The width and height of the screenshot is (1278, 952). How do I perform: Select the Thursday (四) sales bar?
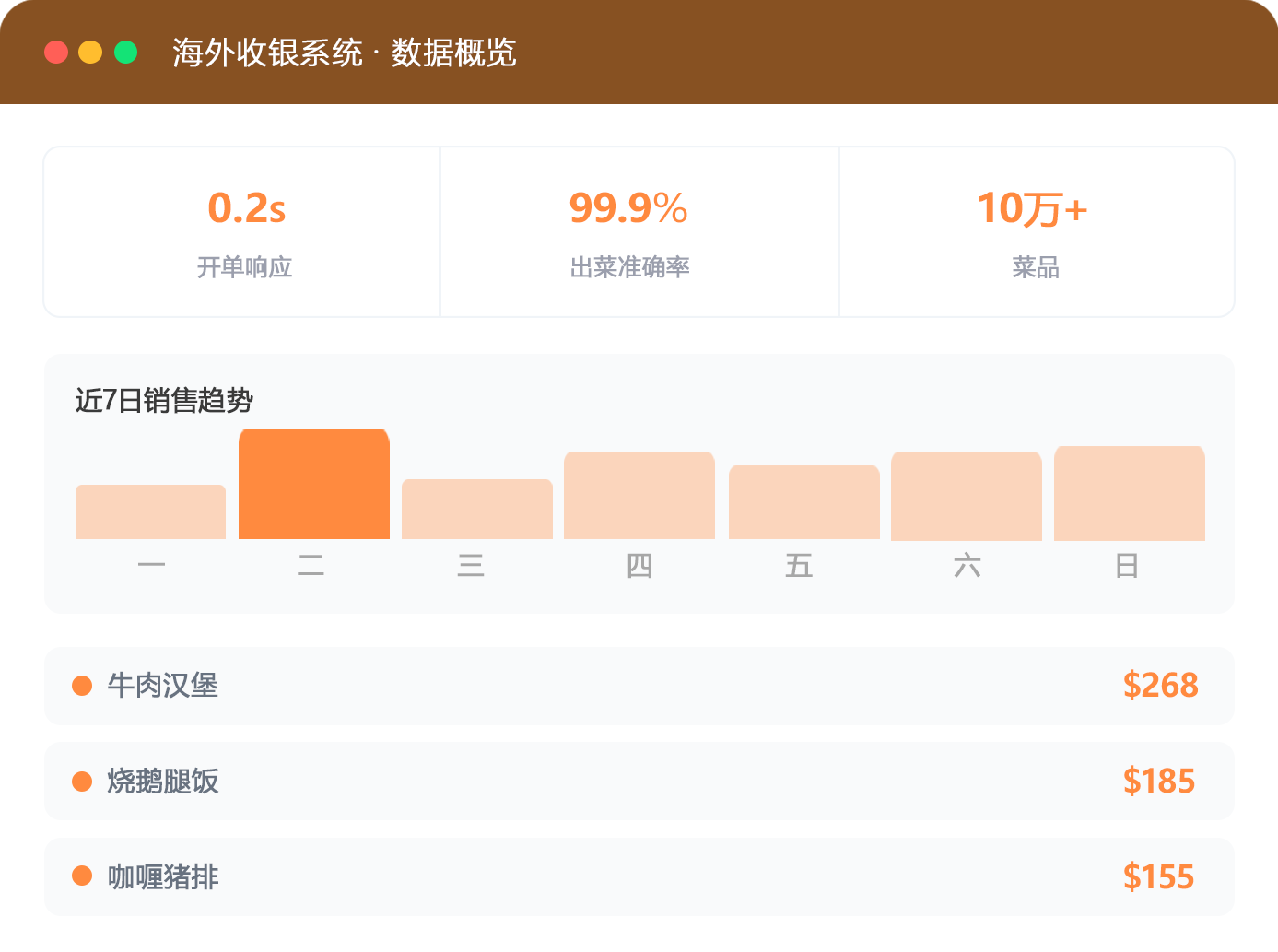[x=639, y=495]
